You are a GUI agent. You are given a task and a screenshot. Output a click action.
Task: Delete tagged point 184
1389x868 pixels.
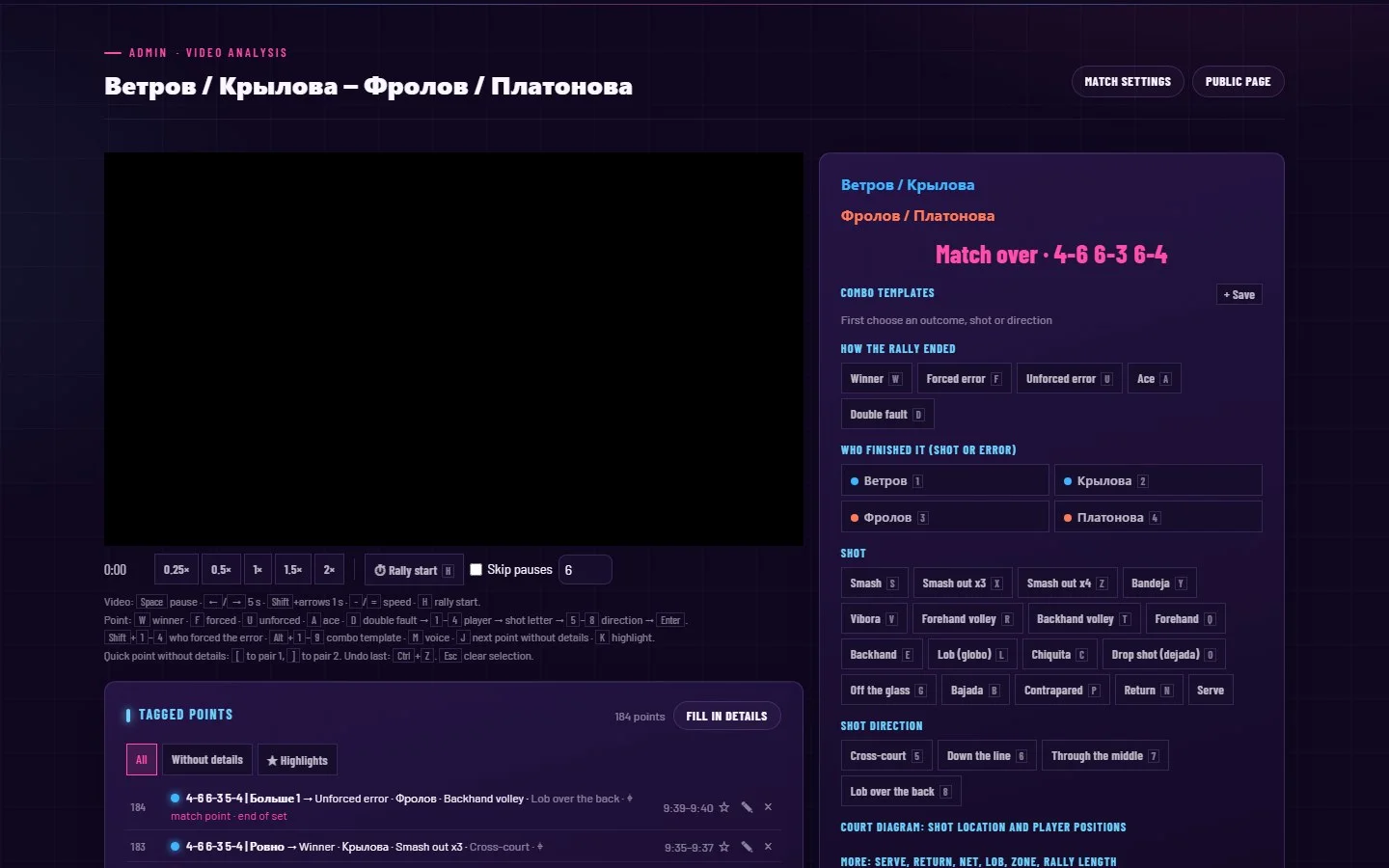pyautogui.click(x=768, y=807)
